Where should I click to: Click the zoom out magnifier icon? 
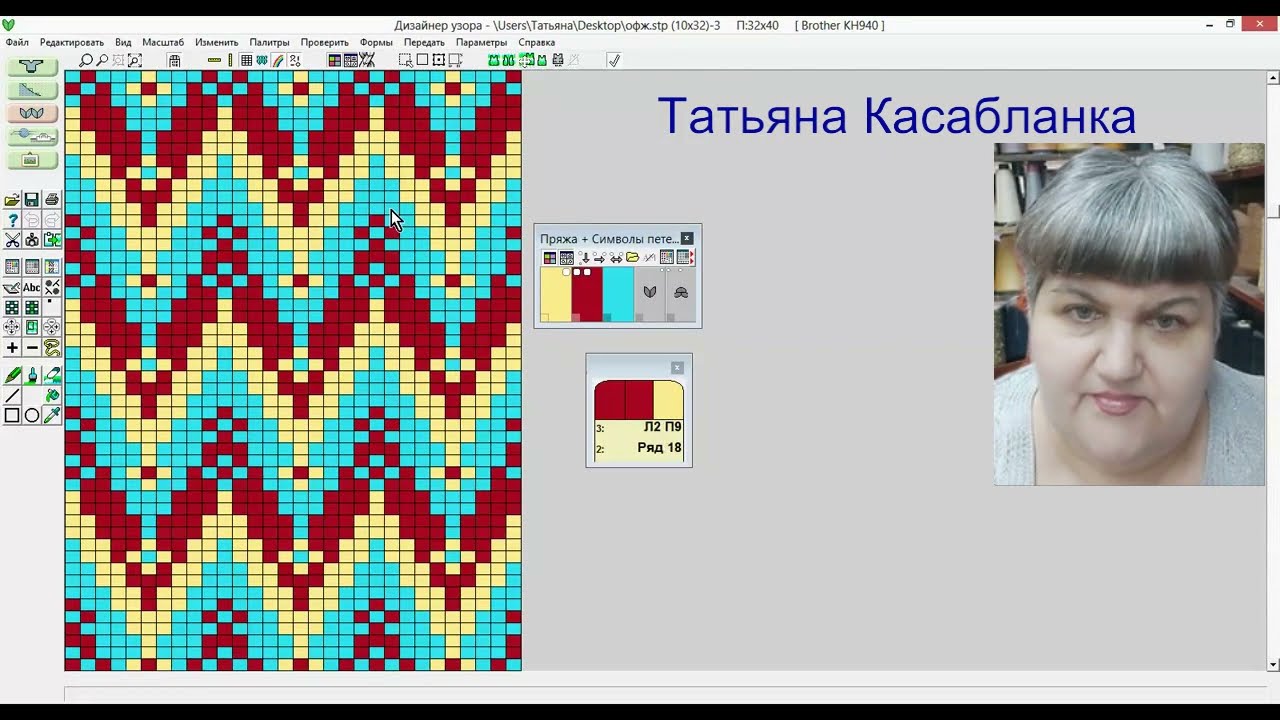[102, 60]
